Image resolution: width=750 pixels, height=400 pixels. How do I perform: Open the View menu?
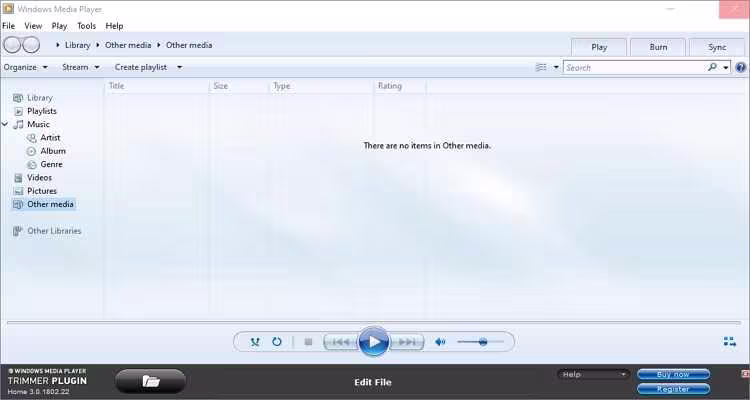coord(33,26)
